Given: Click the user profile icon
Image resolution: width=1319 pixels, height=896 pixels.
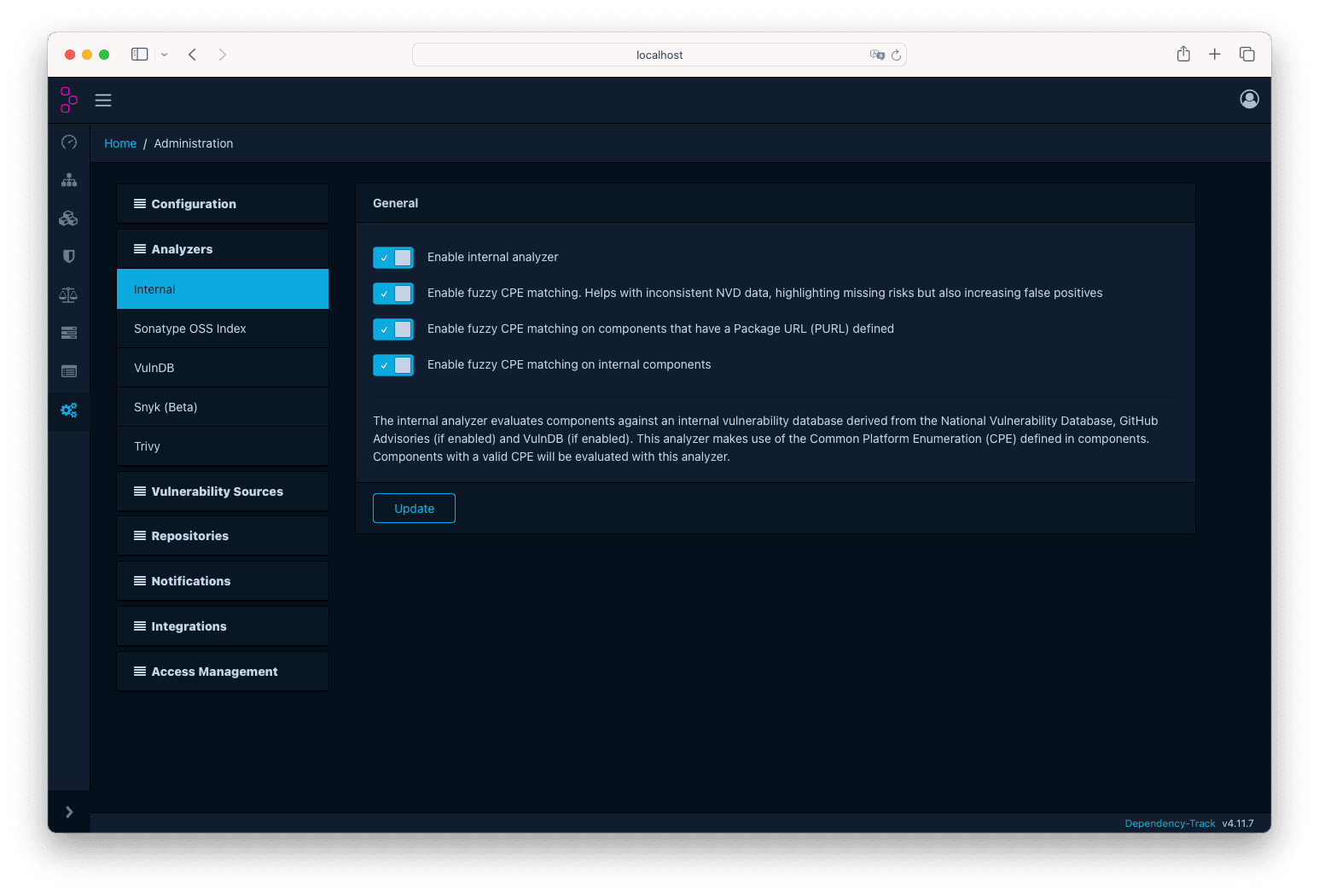Looking at the screenshot, I should click(1249, 100).
